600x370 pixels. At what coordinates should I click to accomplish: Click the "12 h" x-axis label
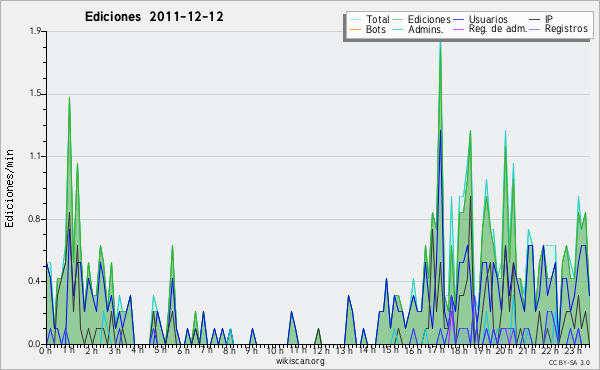pyautogui.click(x=321, y=350)
